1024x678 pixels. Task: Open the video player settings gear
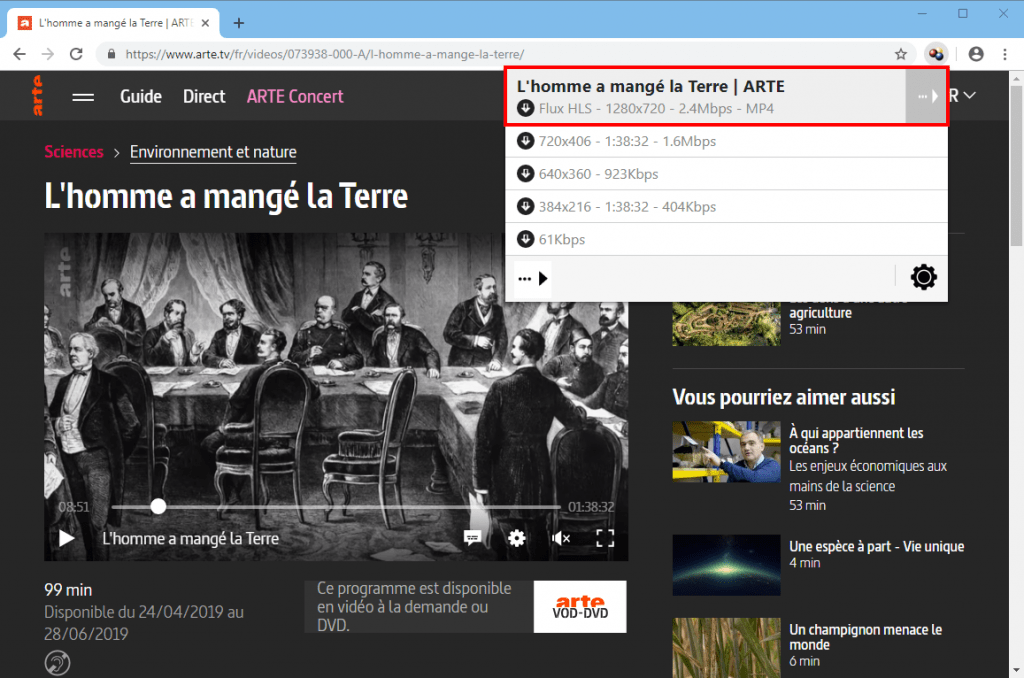[517, 538]
